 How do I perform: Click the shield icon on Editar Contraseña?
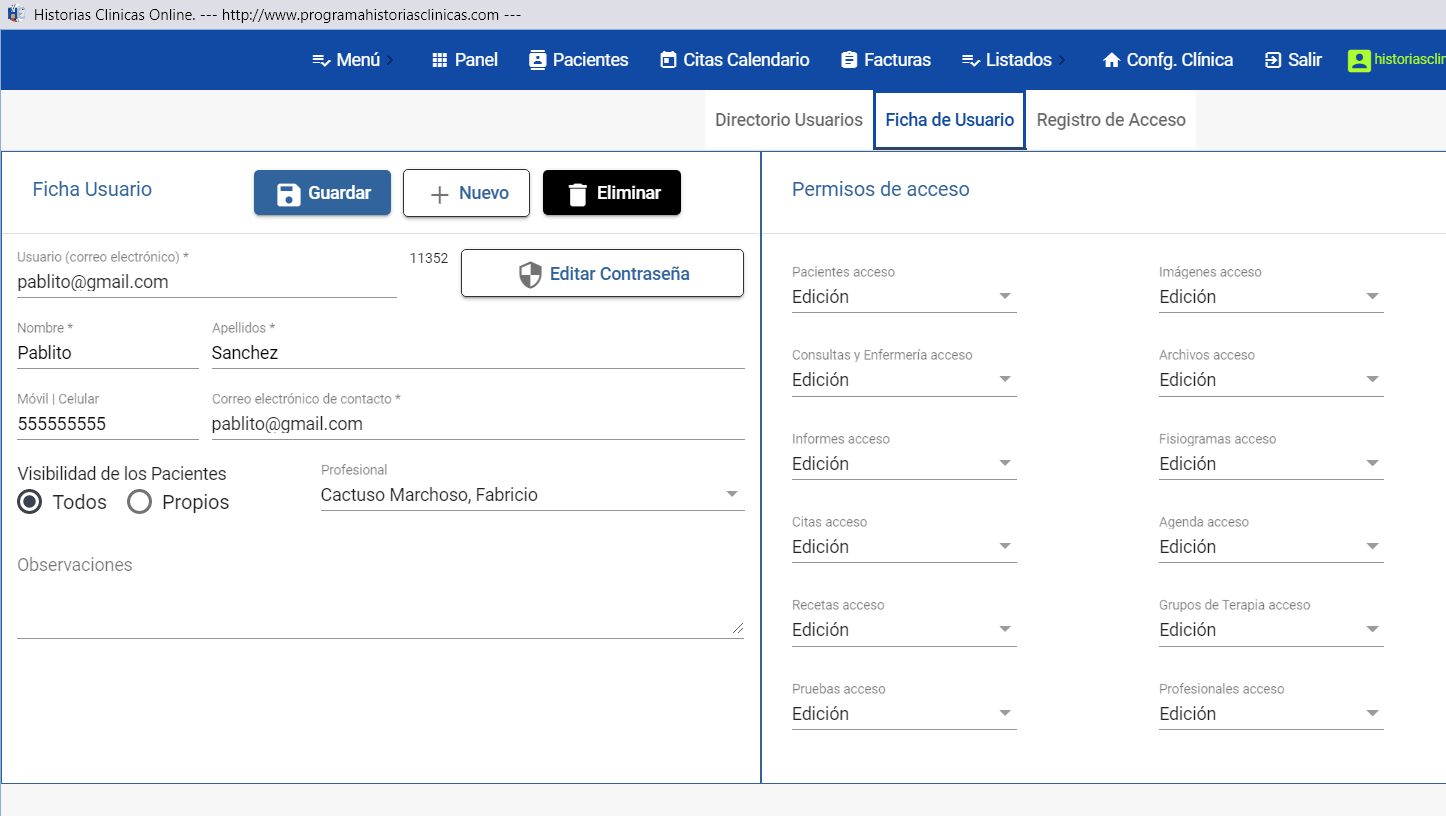530,275
